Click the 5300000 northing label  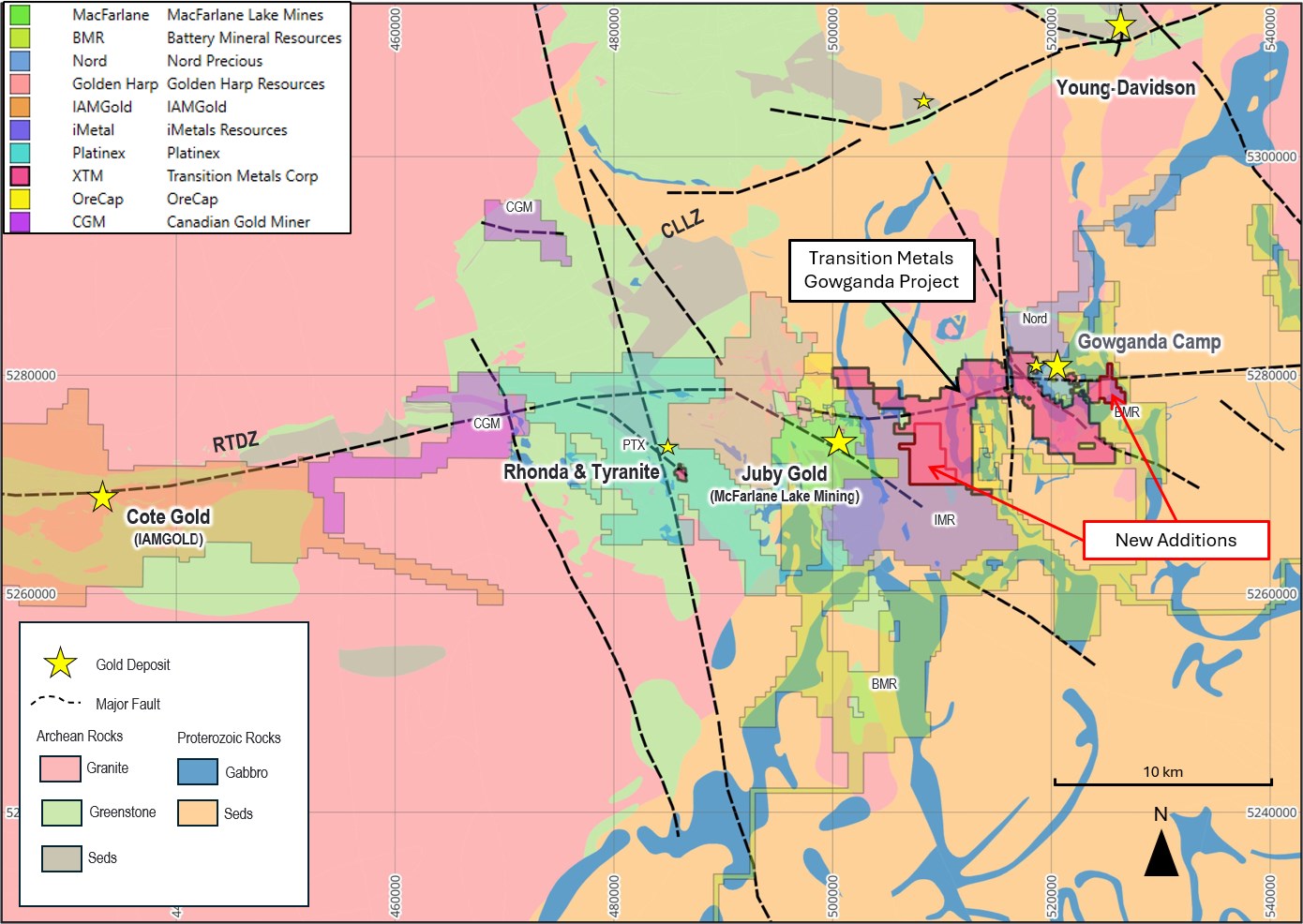(1272, 157)
